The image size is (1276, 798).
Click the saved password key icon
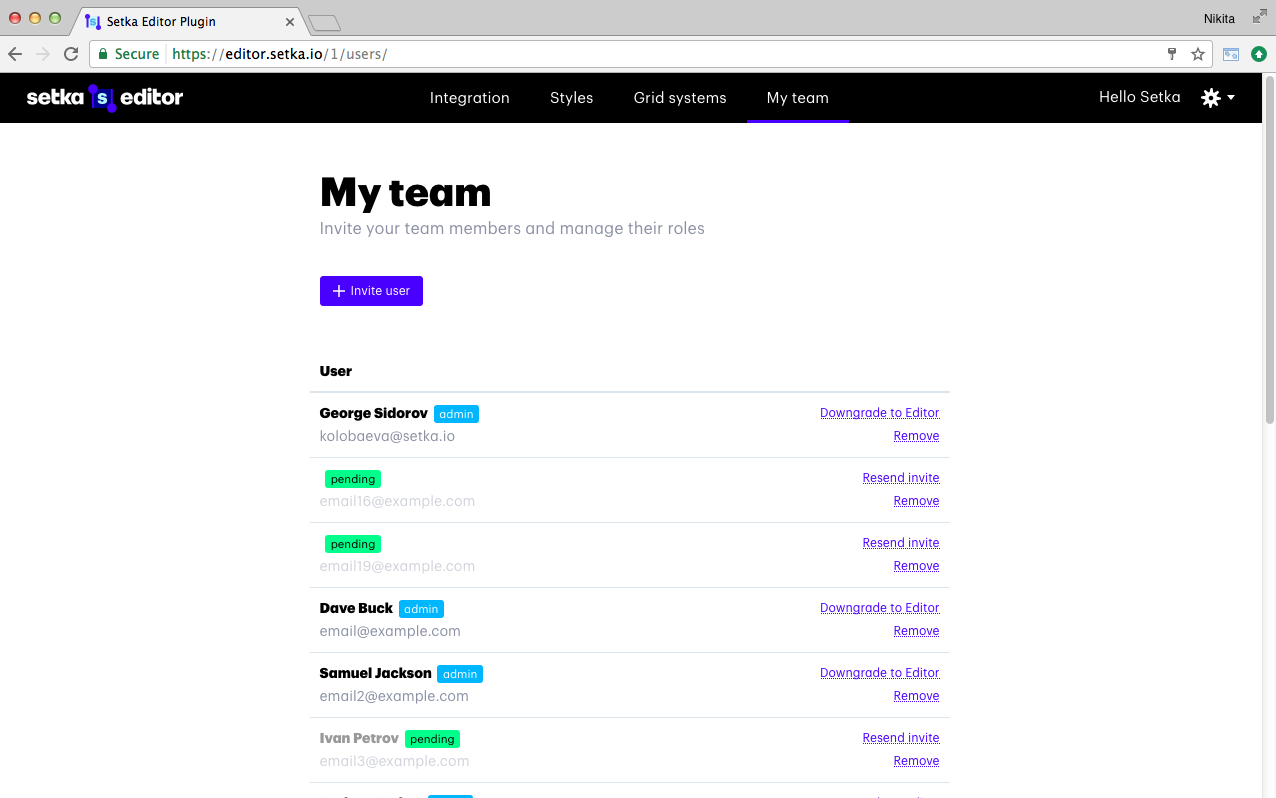(1172, 54)
